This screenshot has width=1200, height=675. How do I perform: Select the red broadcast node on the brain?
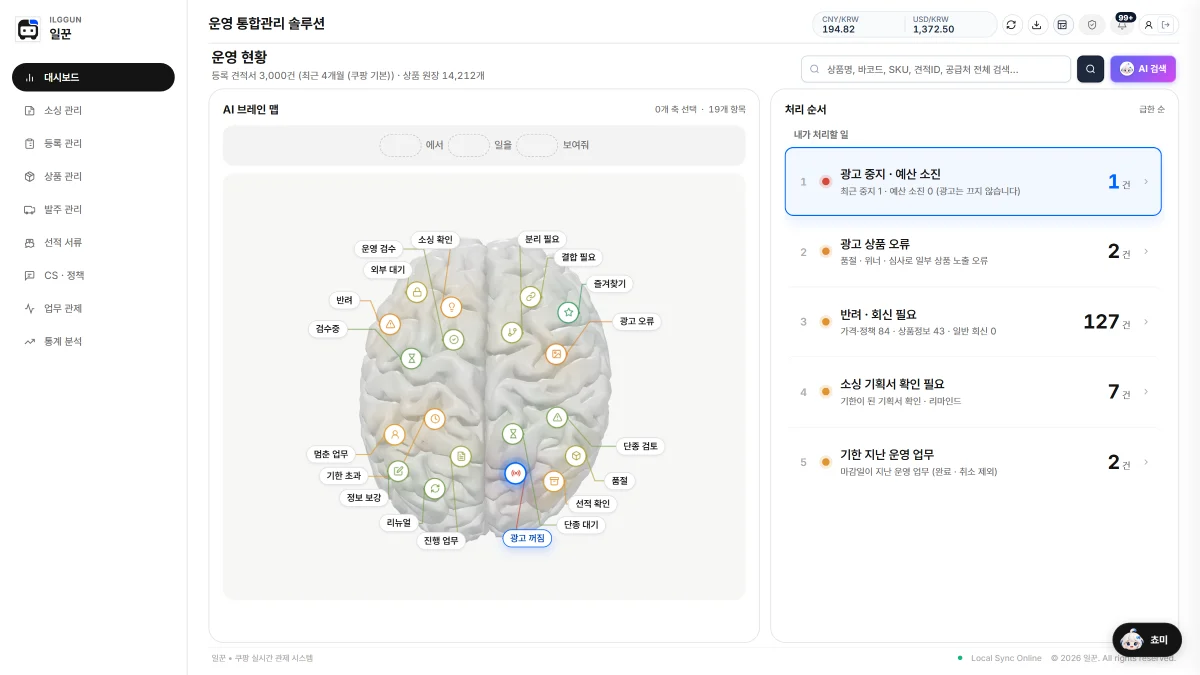[515, 474]
